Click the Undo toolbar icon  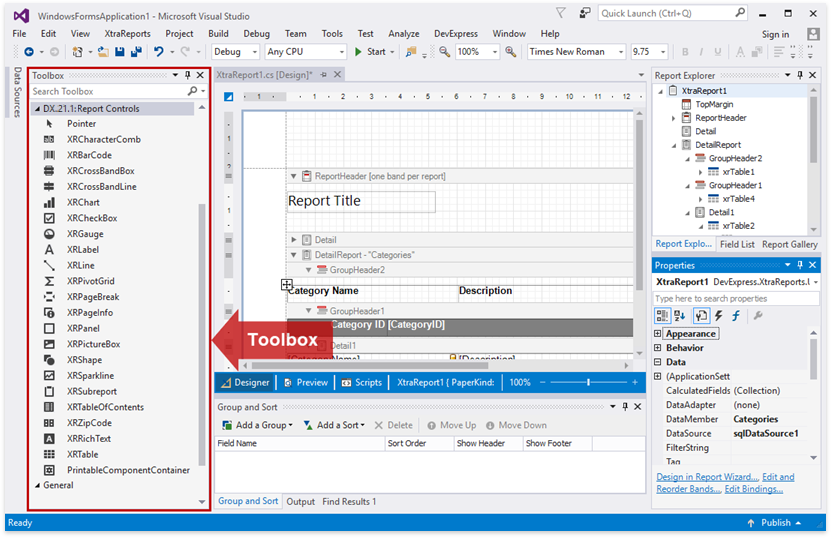pos(158,52)
